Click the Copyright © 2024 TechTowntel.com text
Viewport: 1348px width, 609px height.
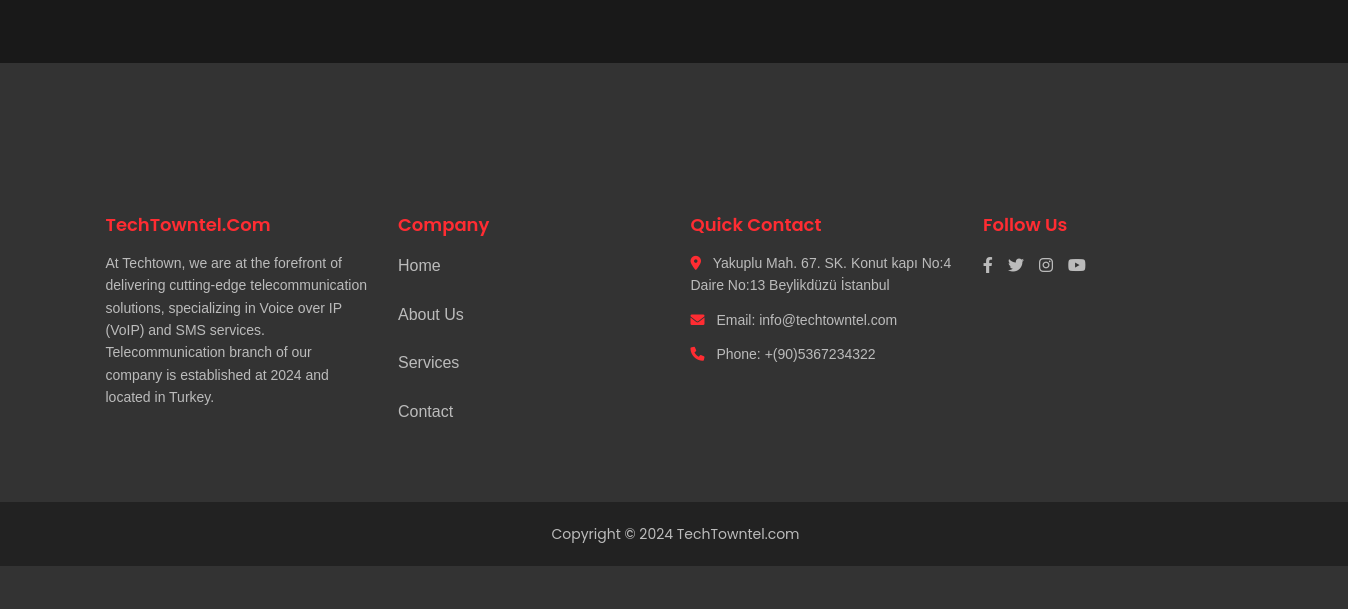coord(675,534)
